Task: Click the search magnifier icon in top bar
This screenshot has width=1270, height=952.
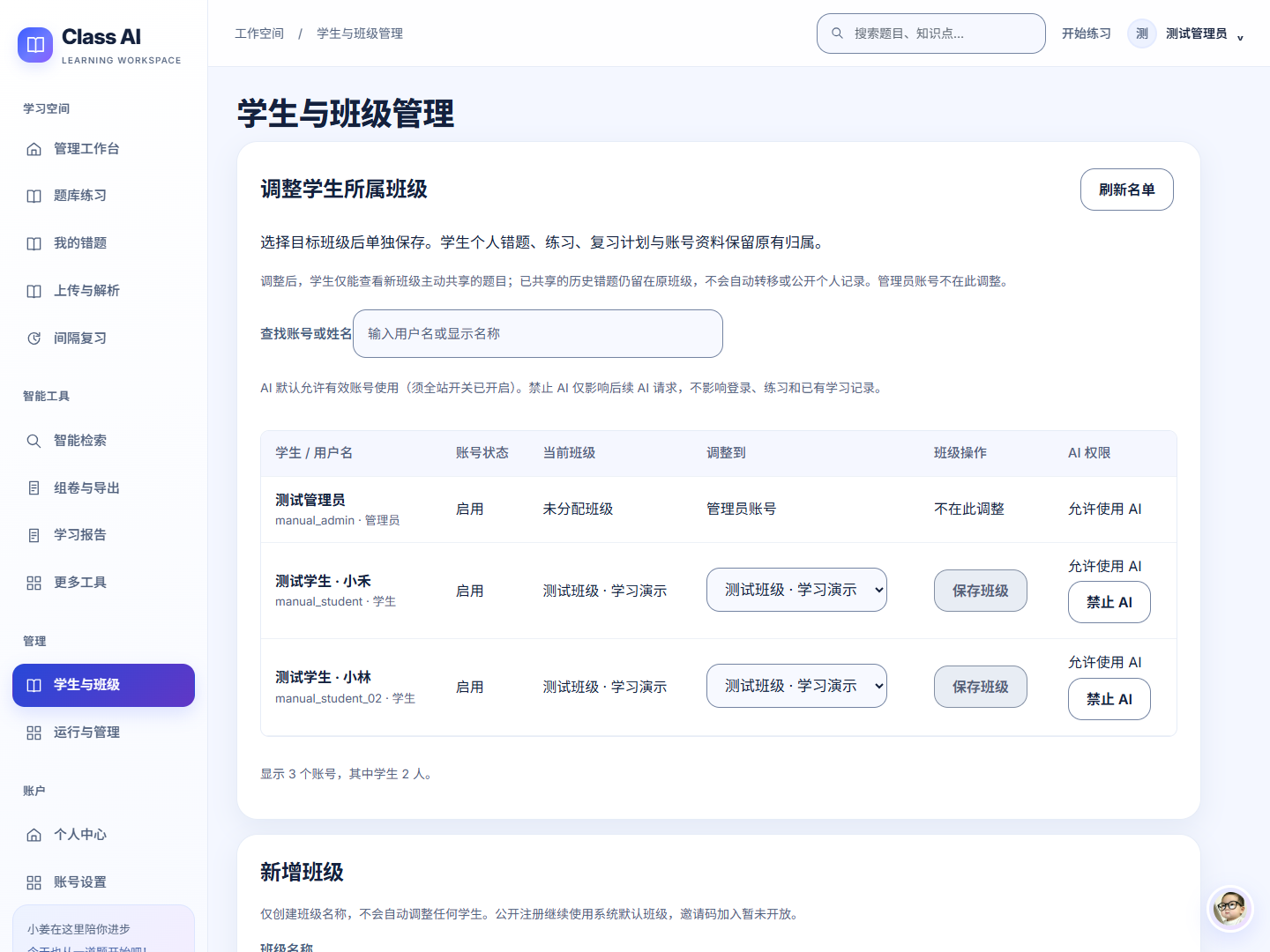Action: point(837,33)
